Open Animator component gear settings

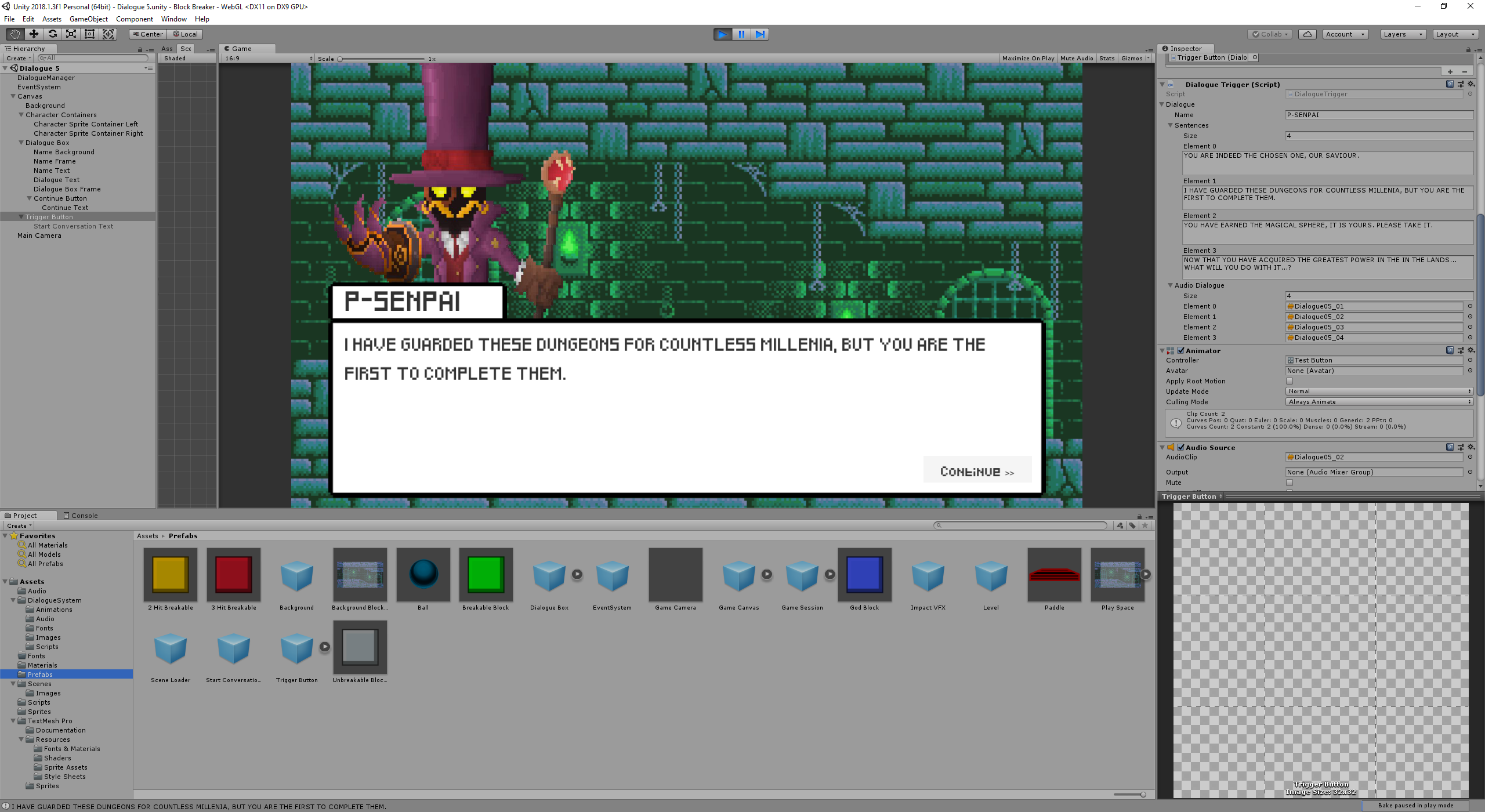click(1470, 350)
